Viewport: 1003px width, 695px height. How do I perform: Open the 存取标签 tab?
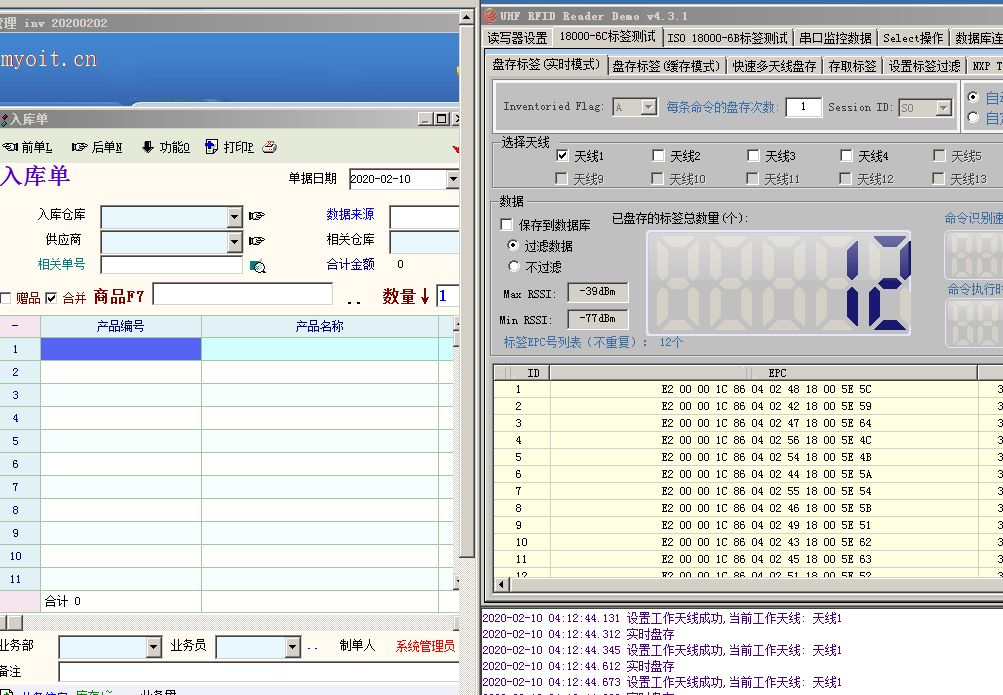click(852, 66)
